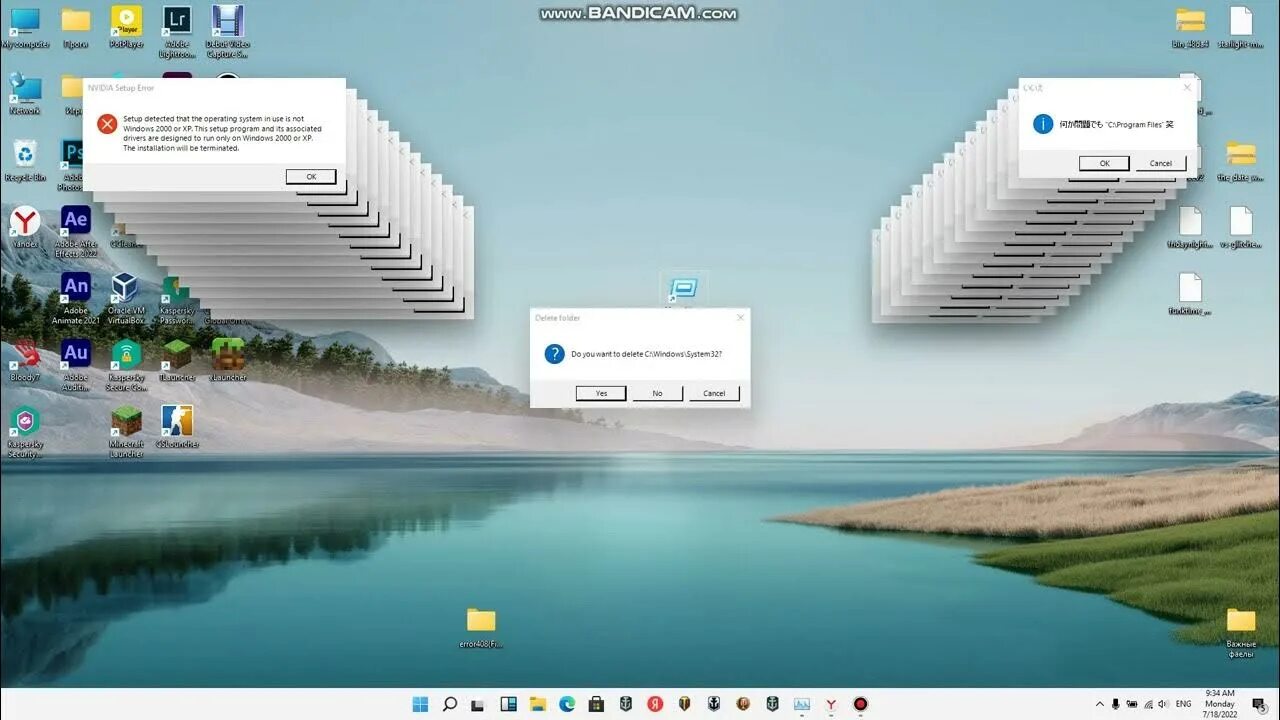Switch to the Bandicam recorder on taskbar
The height and width of the screenshot is (720, 1280).
pyautogui.click(x=860, y=704)
